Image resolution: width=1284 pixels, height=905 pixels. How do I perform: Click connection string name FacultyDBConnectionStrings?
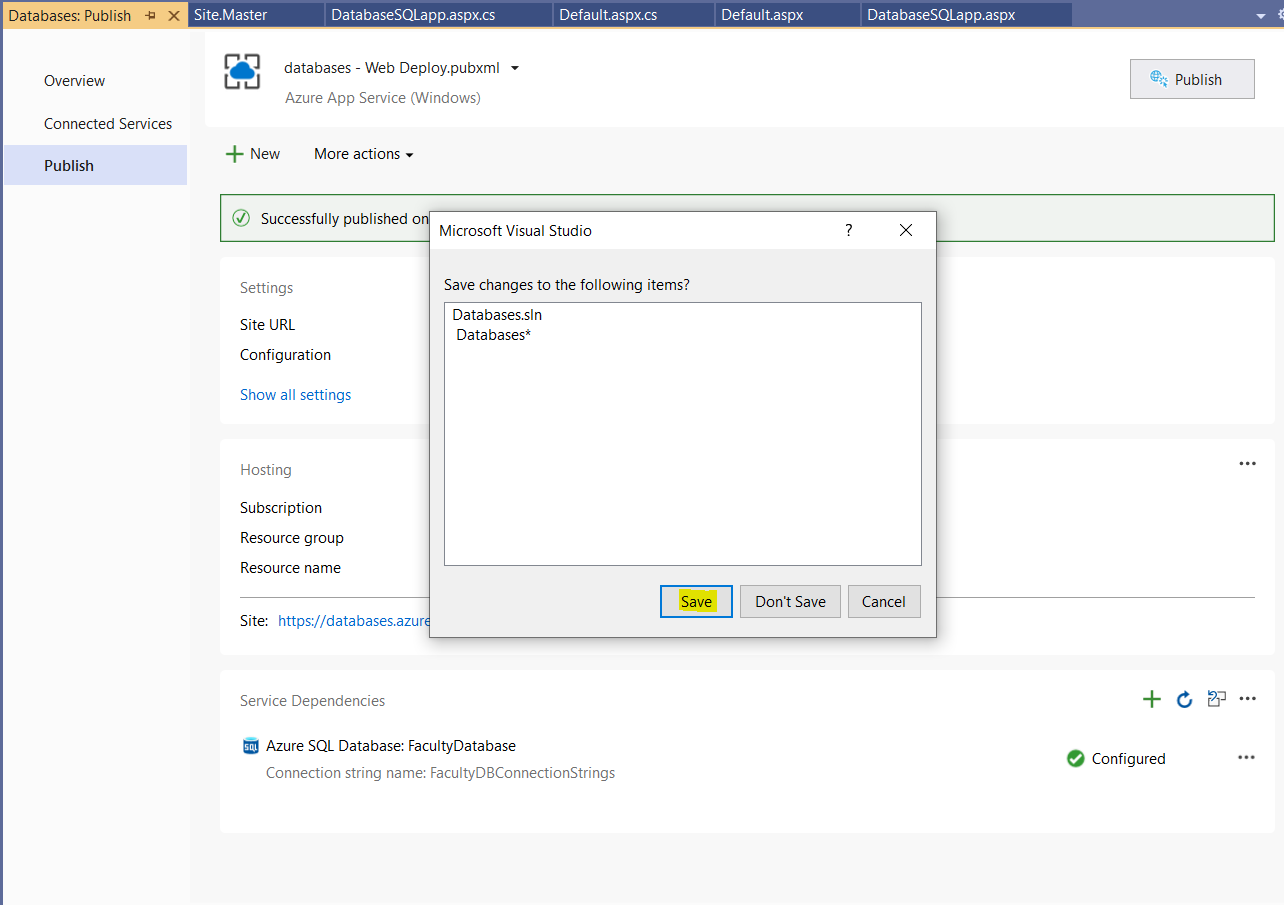[x=440, y=773]
